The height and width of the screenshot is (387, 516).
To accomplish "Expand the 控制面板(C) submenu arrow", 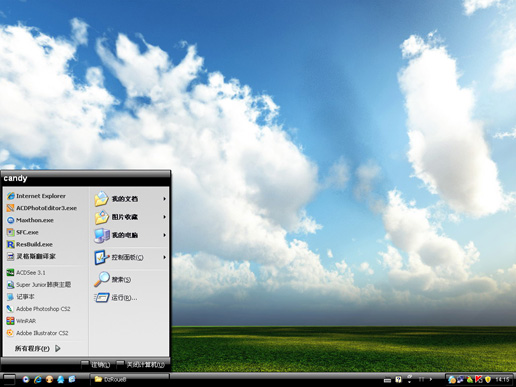I will [164, 257].
